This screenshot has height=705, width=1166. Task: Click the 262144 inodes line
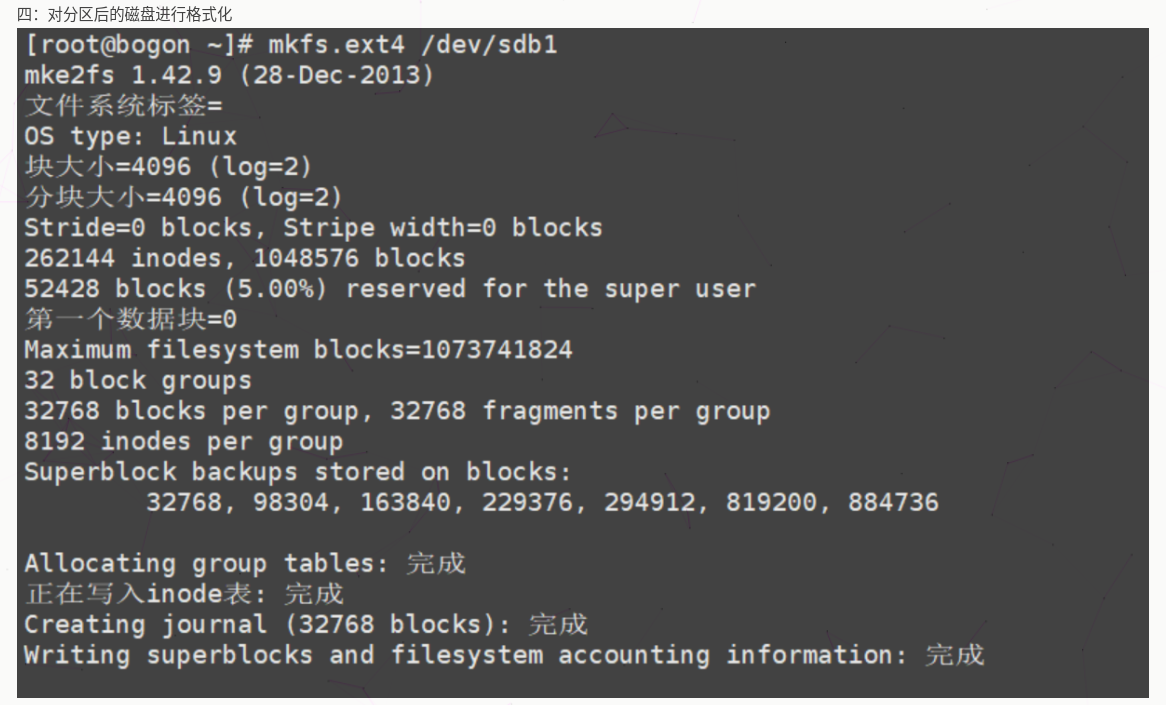[244, 258]
